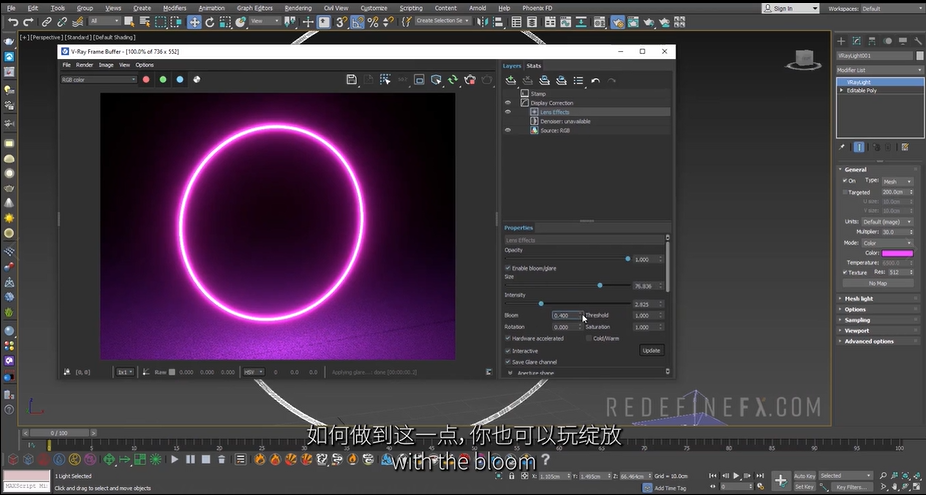Open the light Type dropdown (Mesh)

[898, 181]
